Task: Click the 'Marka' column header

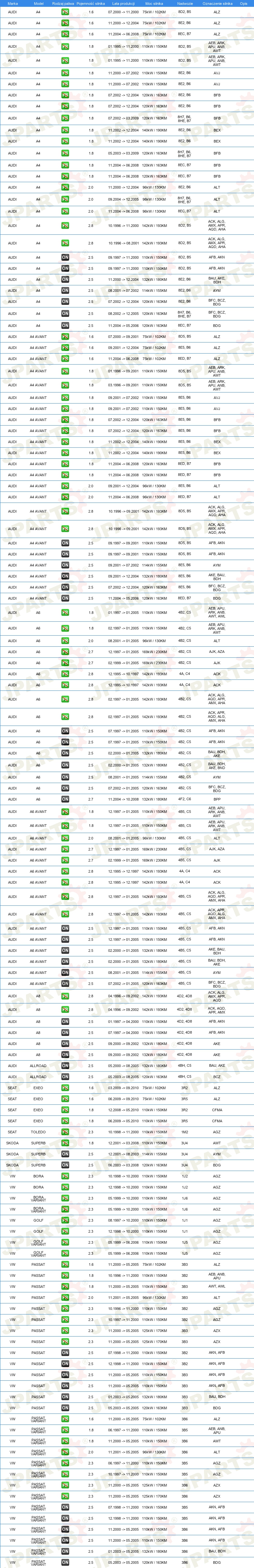Action: tap(12, 3)
